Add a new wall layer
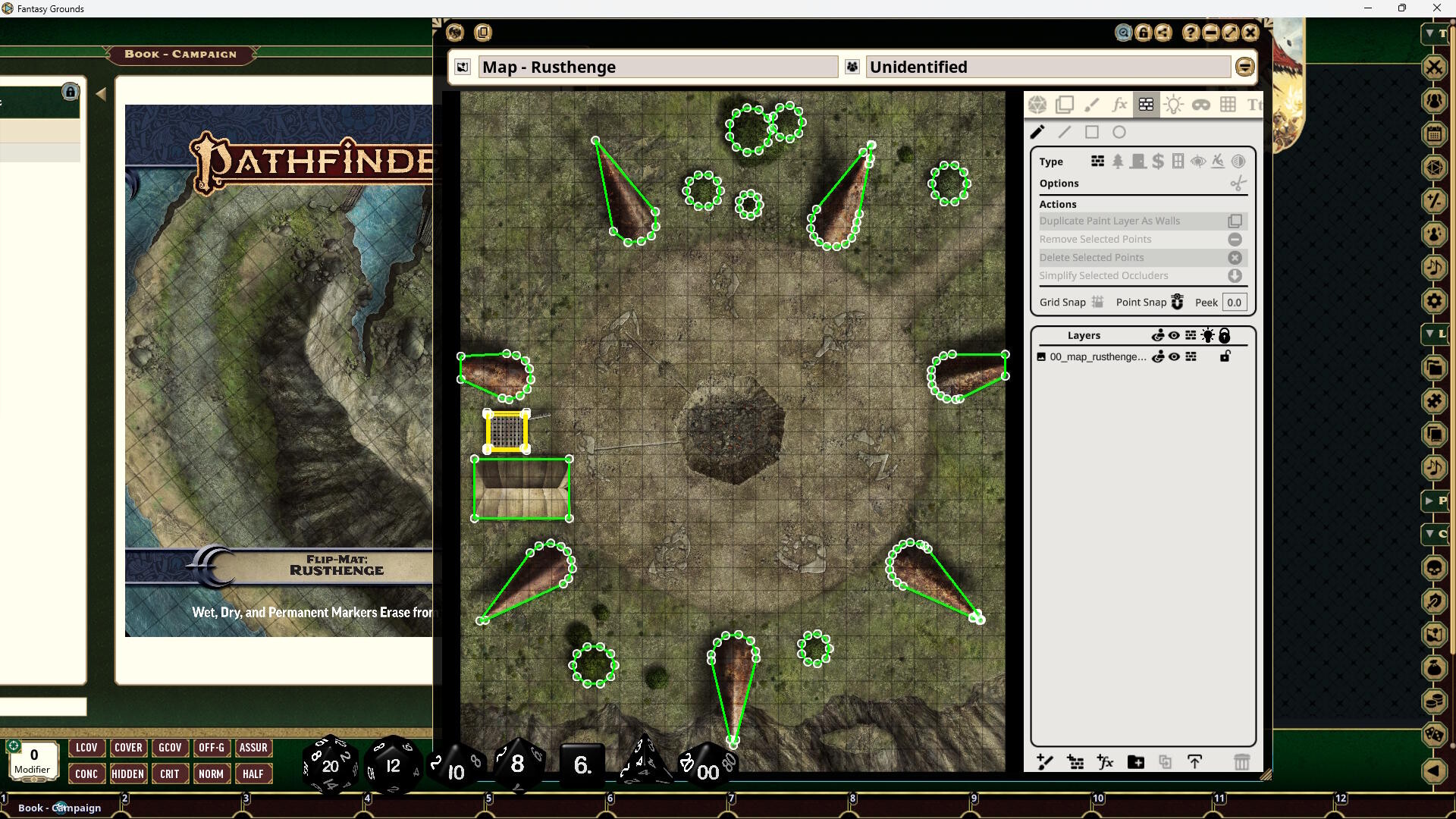This screenshot has width=1456, height=819. (x=1075, y=762)
